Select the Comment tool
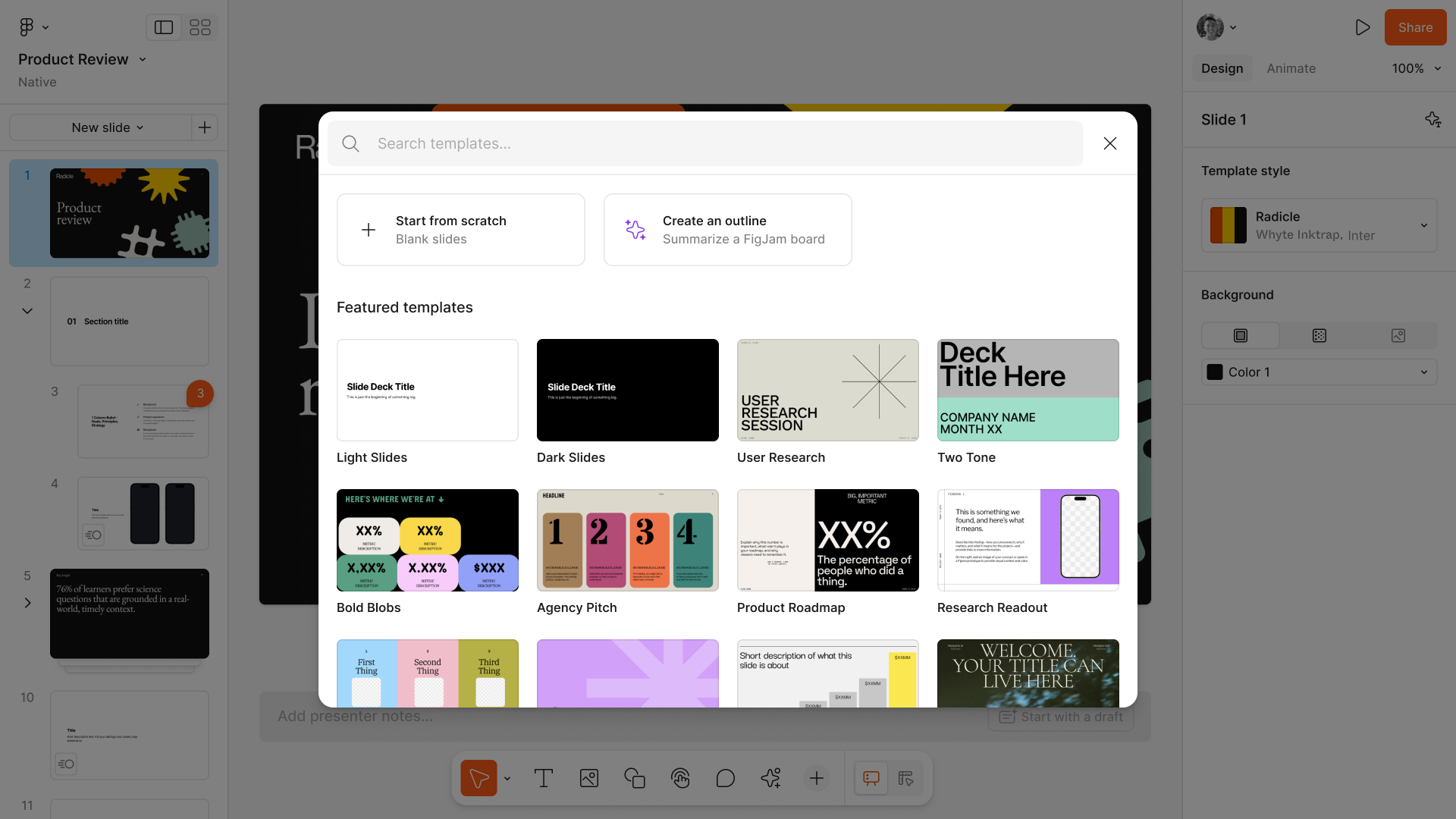 [x=726, y=778]
